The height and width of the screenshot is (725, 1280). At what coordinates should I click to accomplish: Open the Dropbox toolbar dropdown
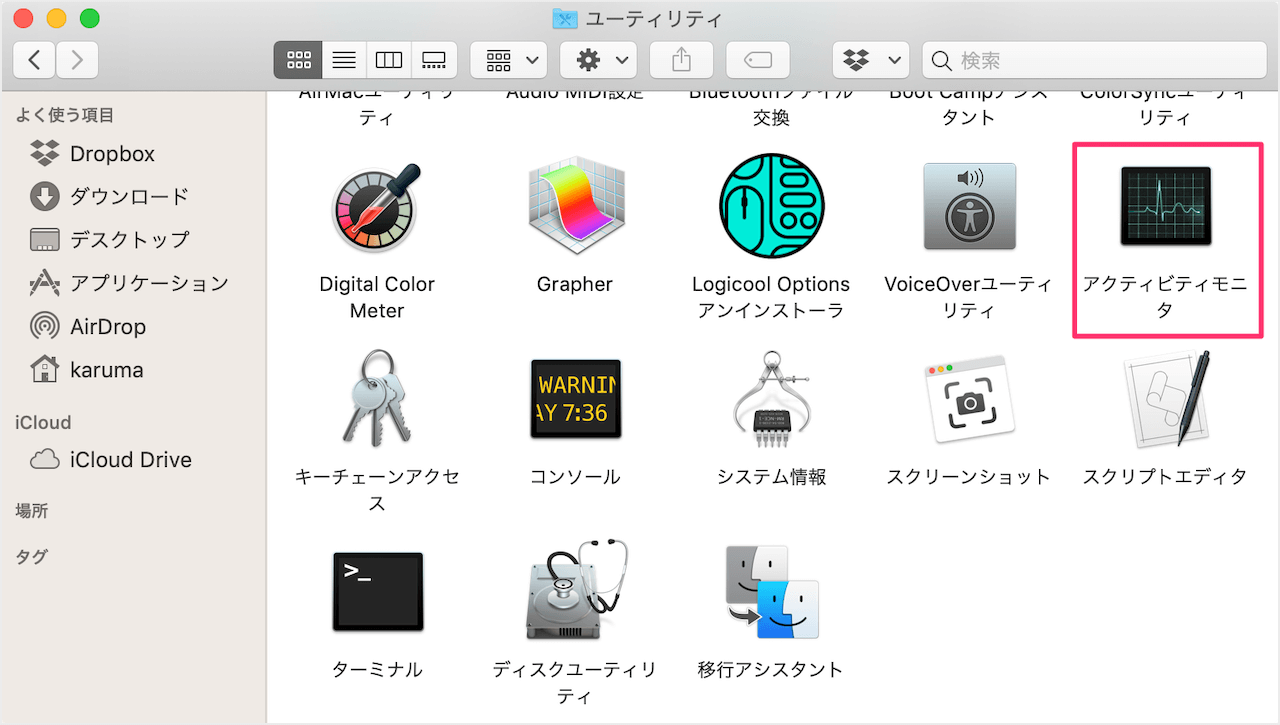coord(870,60)
